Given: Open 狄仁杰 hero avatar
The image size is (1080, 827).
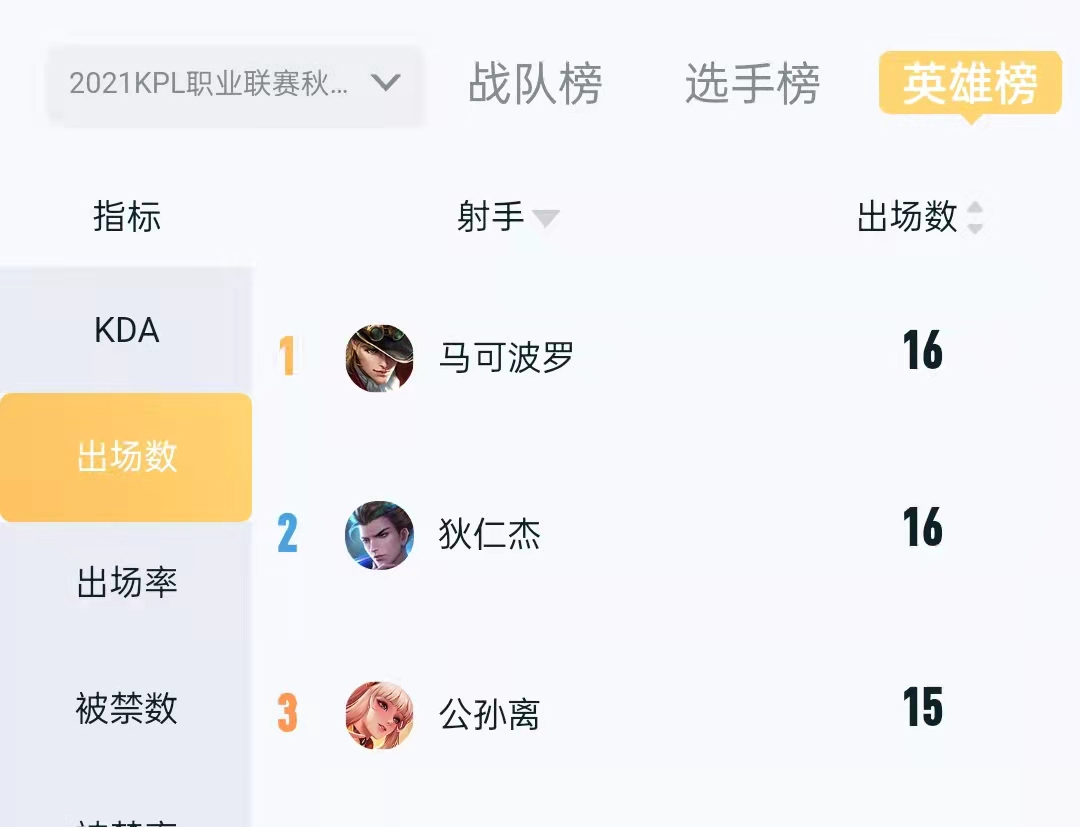Looking at the screenshot, I should (x=380, y=535).
